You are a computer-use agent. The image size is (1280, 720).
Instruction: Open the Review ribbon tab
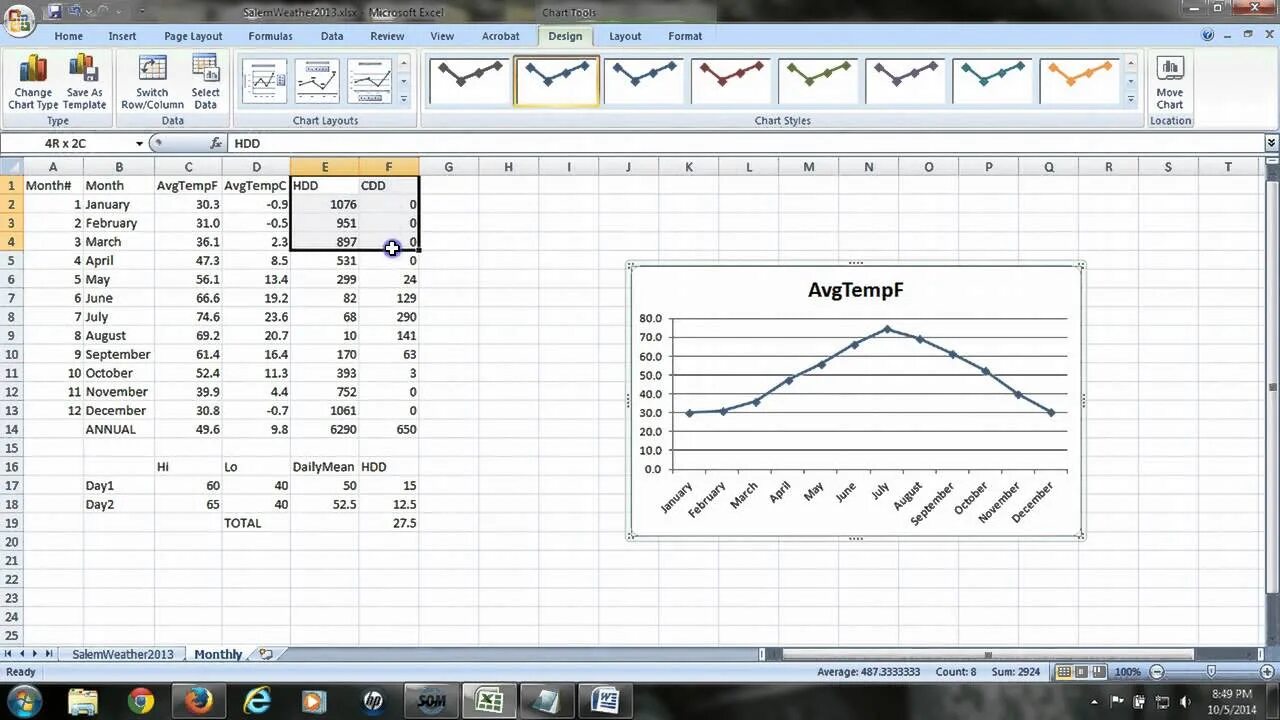click(x=387, y=36)
